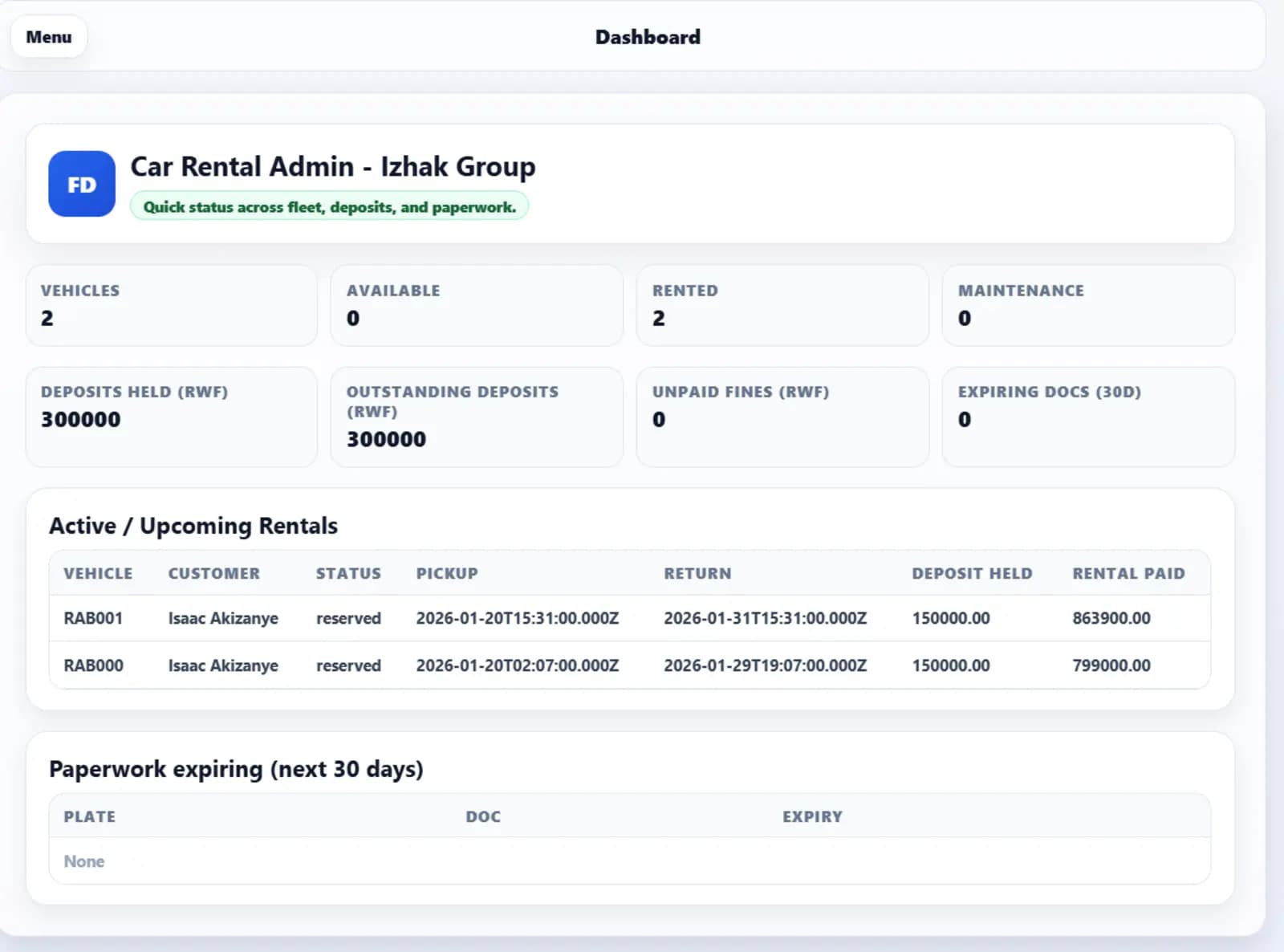Click the Dashboard page title
Viewport: 1284px width, 952px height.
tap(647, 37)
